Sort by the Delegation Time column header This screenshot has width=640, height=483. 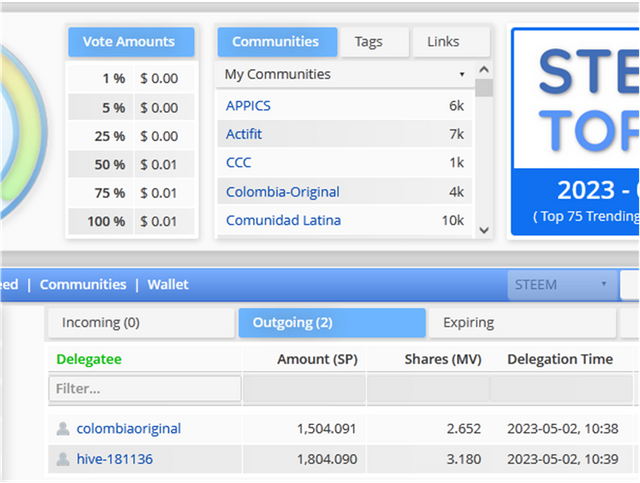pos(560,359)
